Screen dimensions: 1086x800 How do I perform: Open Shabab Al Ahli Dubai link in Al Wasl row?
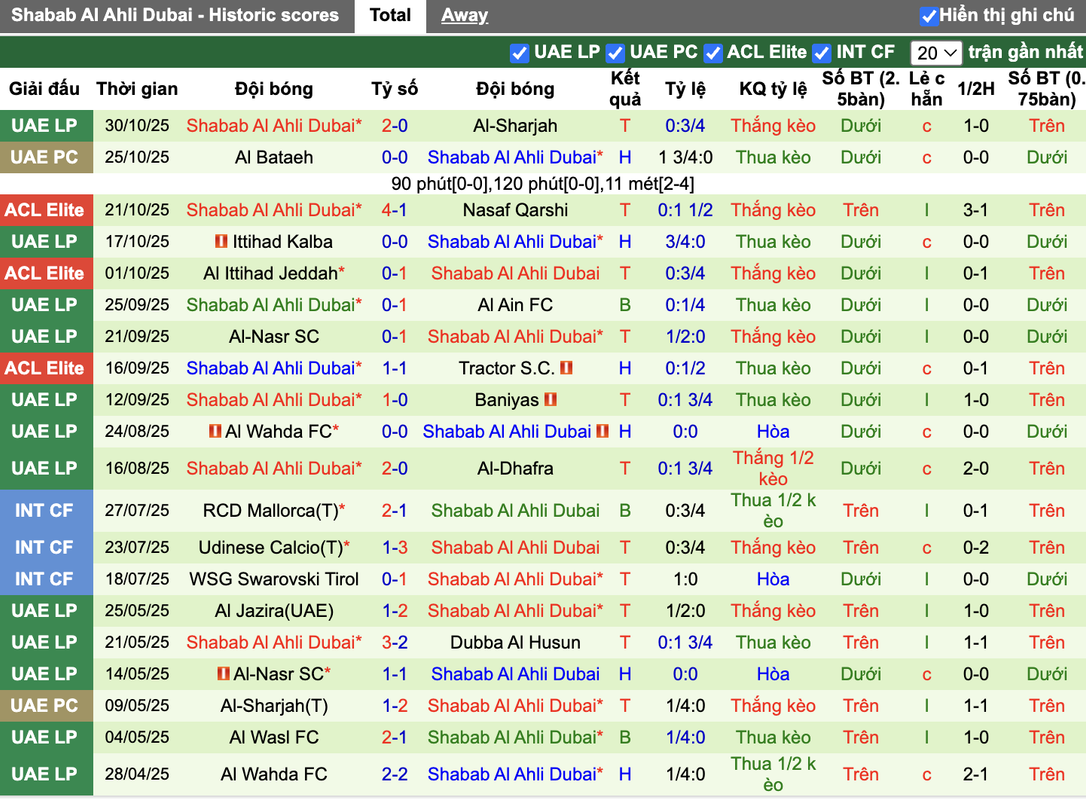515,738
